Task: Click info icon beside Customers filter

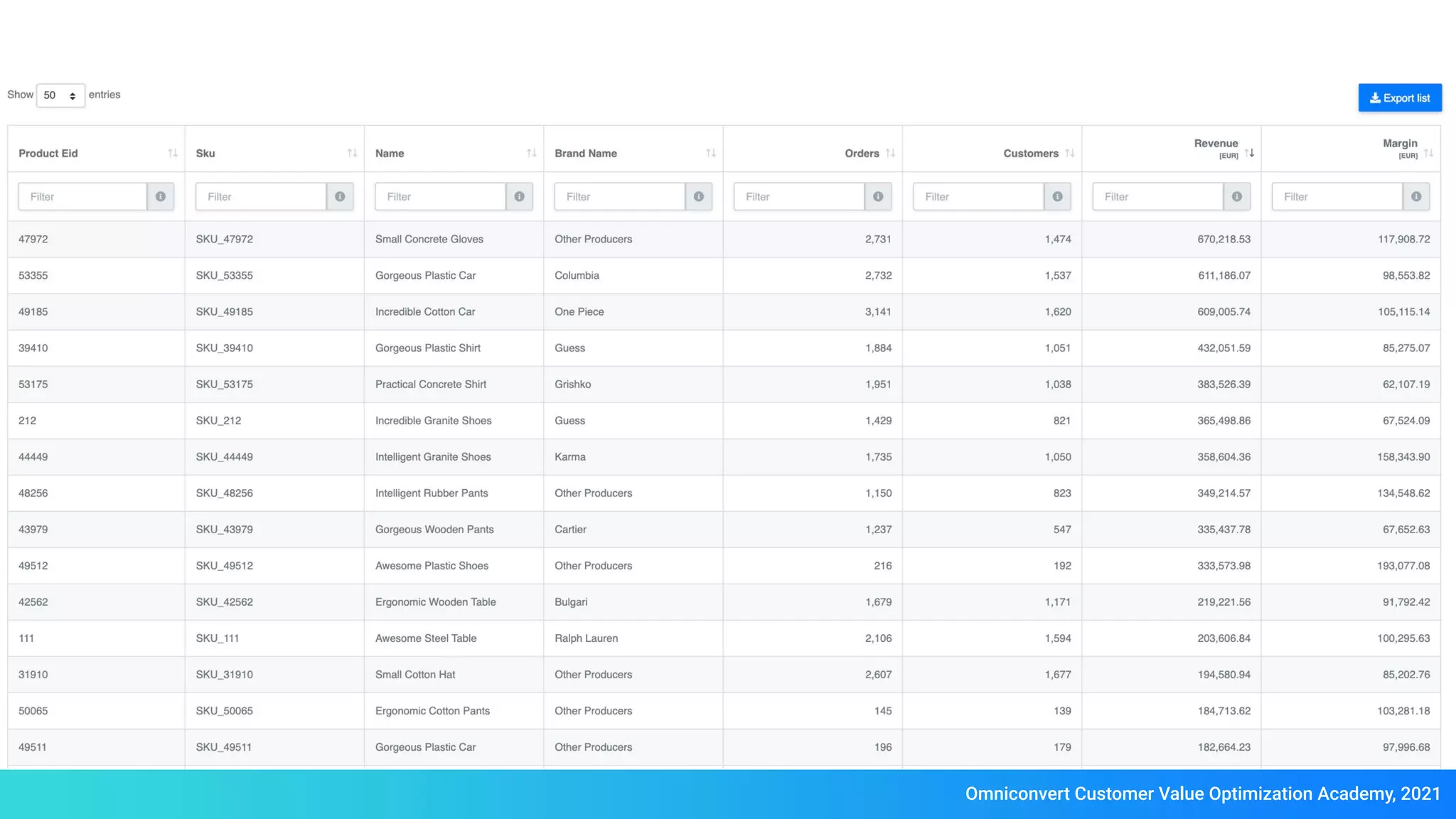Action: click(1057, 197)
